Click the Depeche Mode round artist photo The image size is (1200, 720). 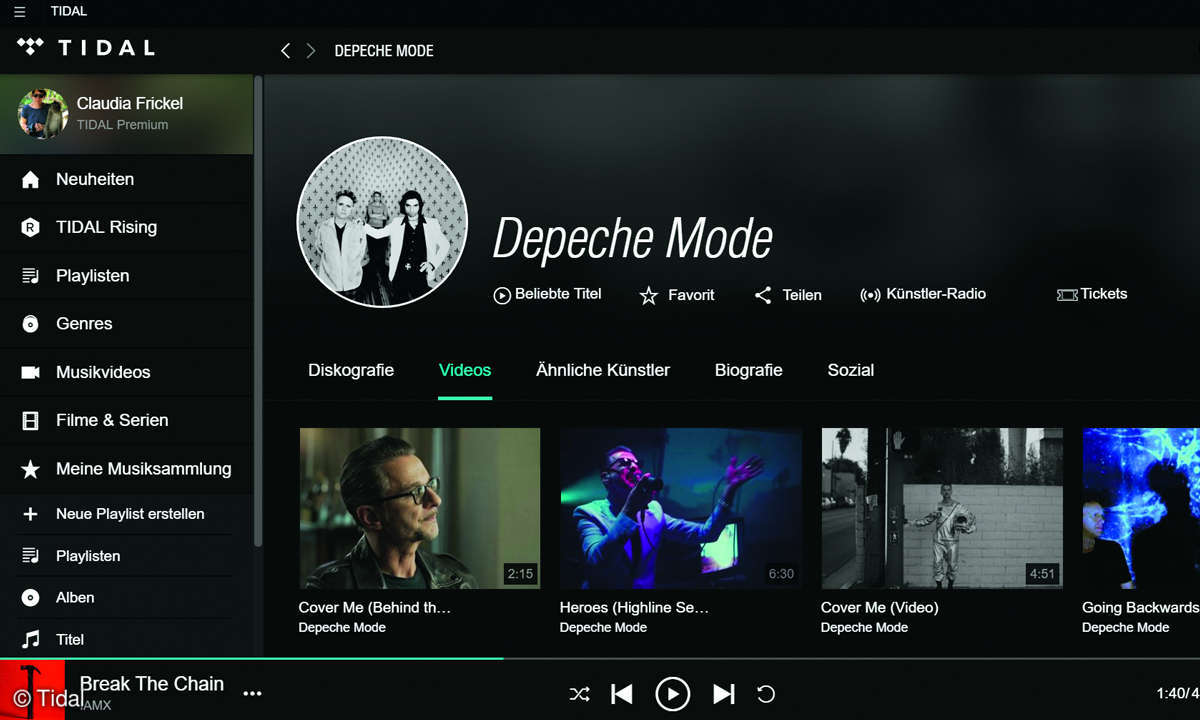click(382, 222)
